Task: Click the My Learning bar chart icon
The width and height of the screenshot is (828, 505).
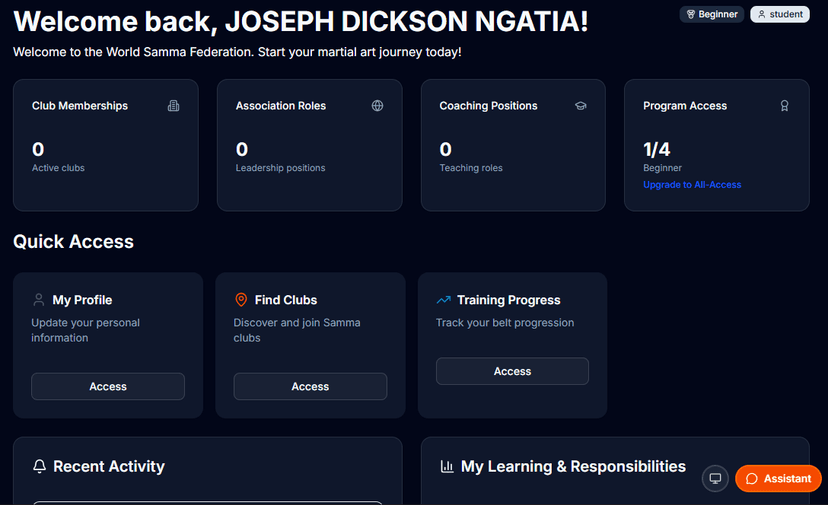Action: [447, 466]
